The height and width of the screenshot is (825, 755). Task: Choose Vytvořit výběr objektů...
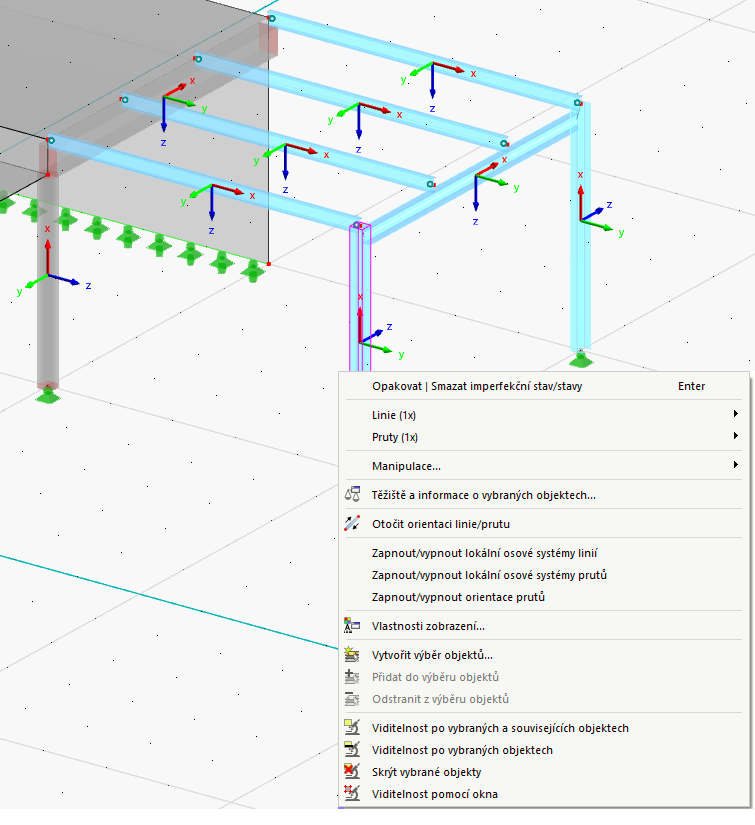point(543,655)
